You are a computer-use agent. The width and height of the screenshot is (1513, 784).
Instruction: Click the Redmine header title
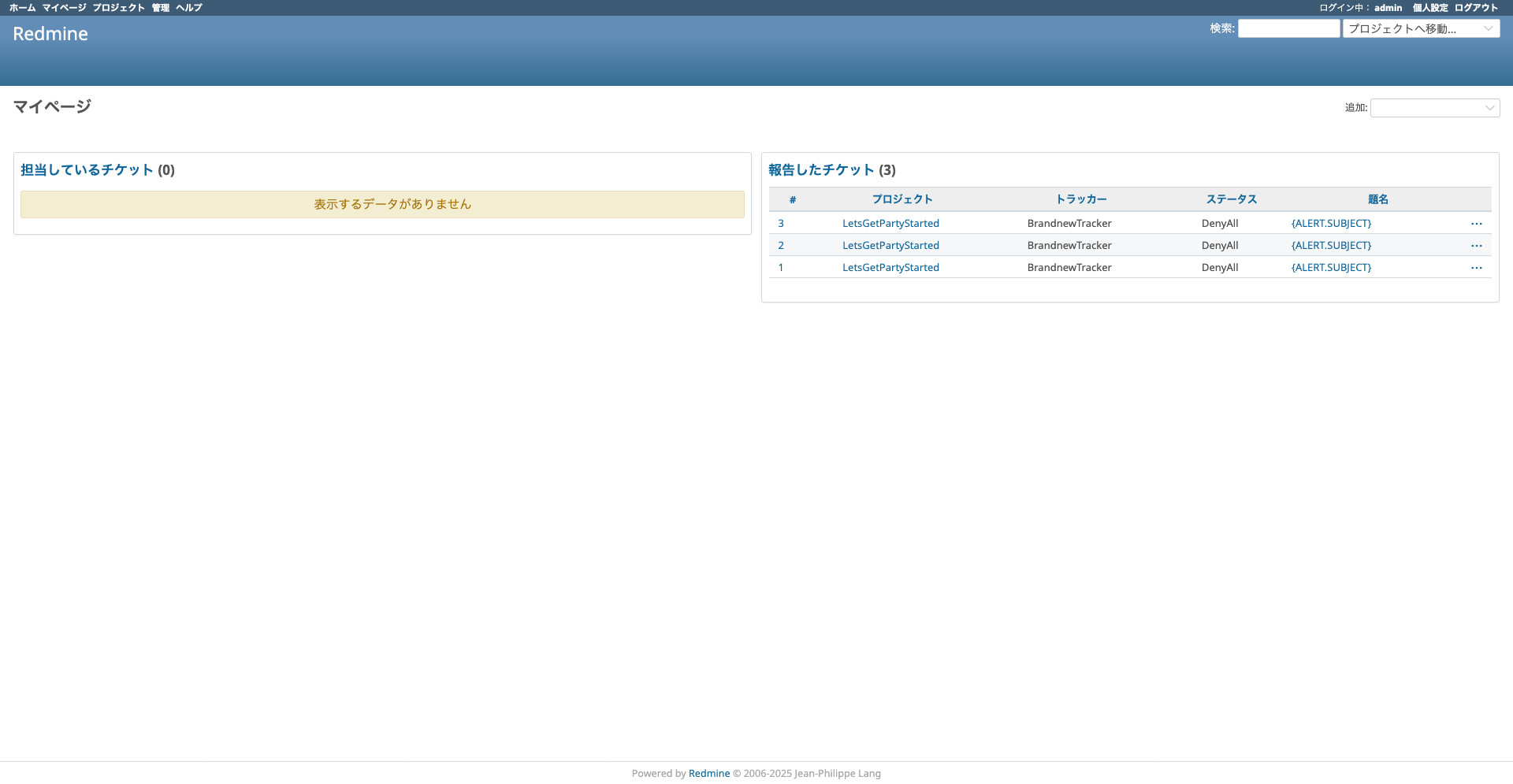50,34
